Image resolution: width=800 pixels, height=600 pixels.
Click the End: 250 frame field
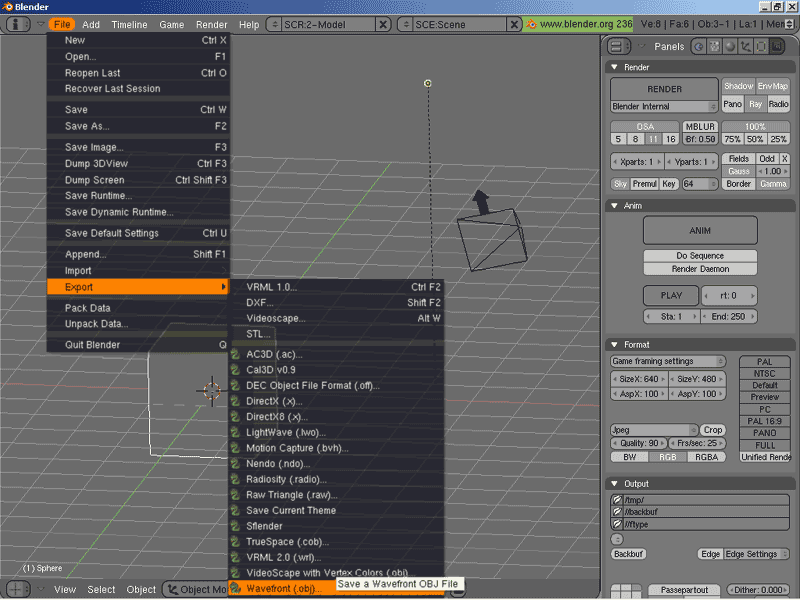728,317
